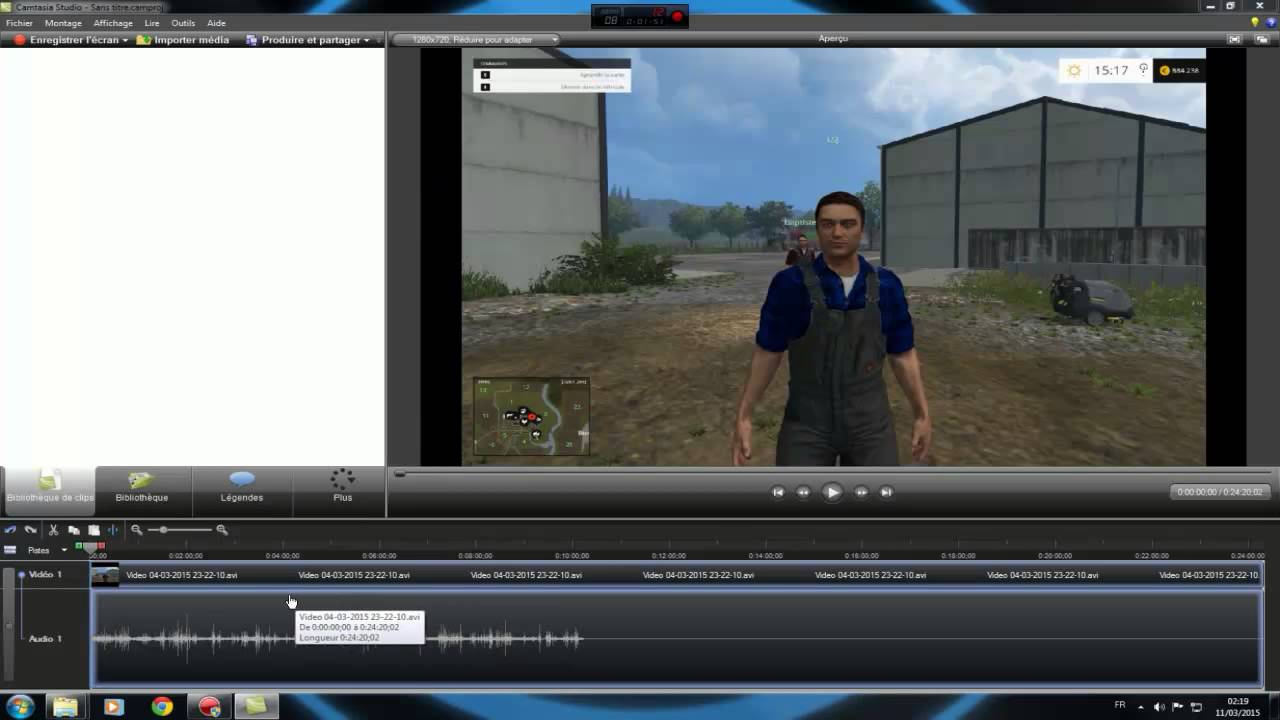The width and height of the screenshot is (1280, 720).
Task: Open the Action Center flag icon
Action: [1177, 707]
